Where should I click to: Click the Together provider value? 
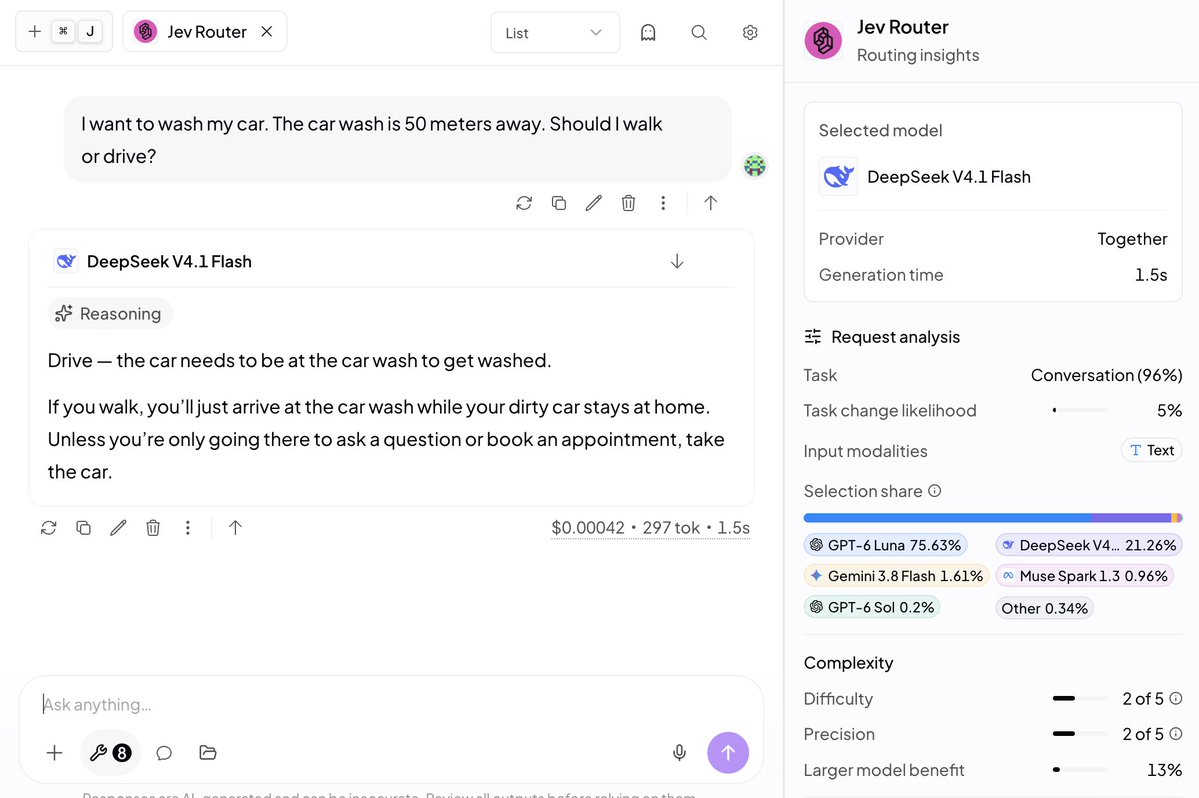pos(1132,238)
